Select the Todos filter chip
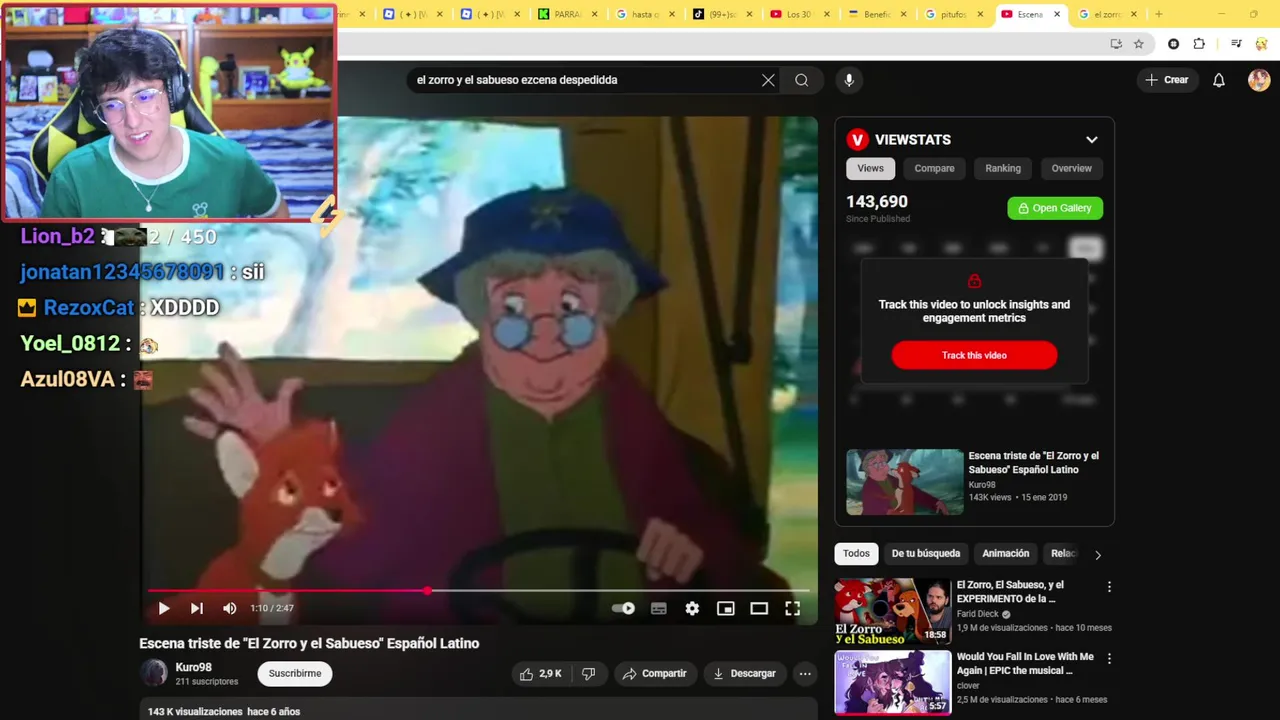 click(x=856, y=553)
